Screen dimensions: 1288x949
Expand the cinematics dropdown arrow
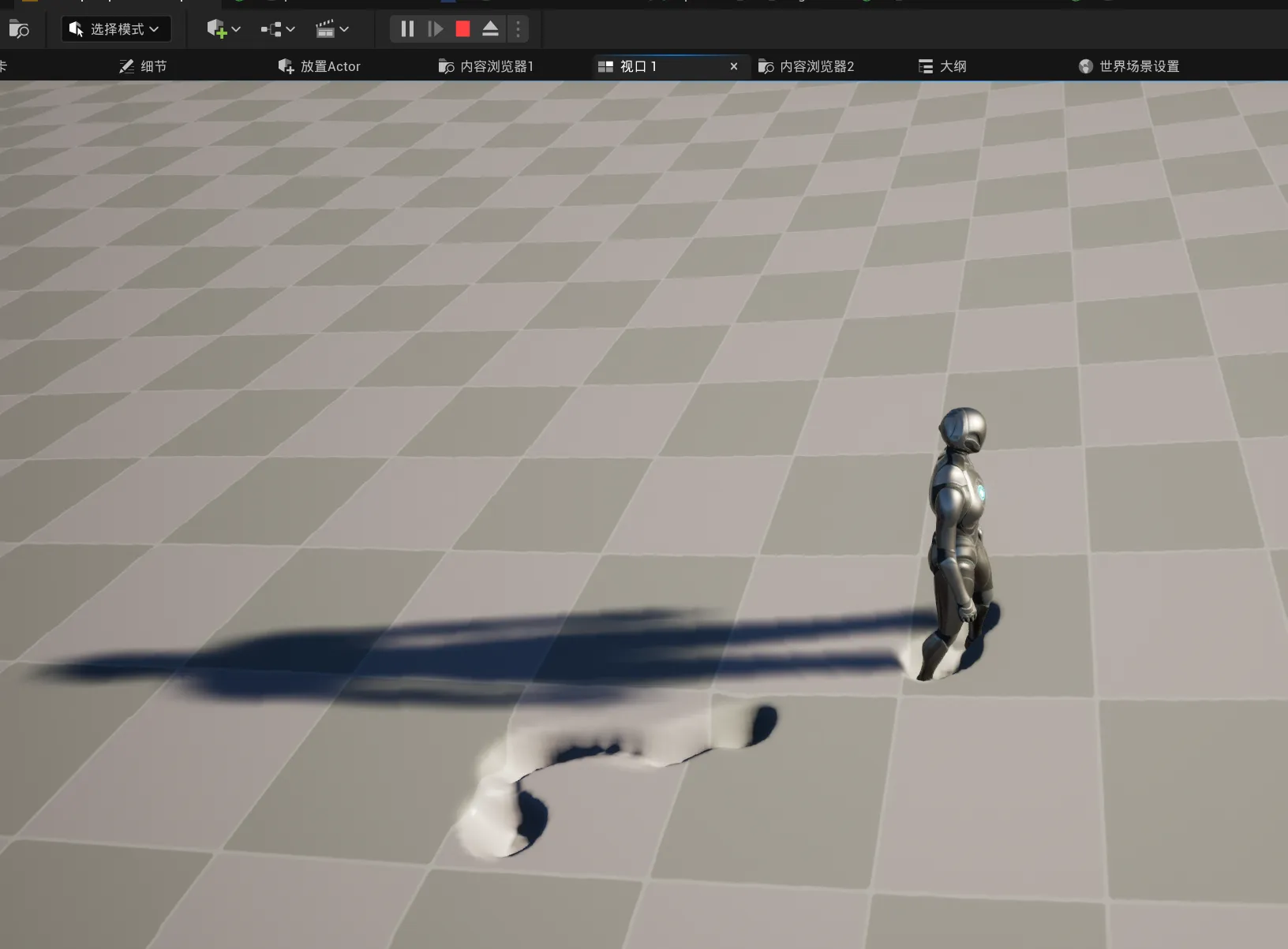pyautogui.click(x=344, y=29)
